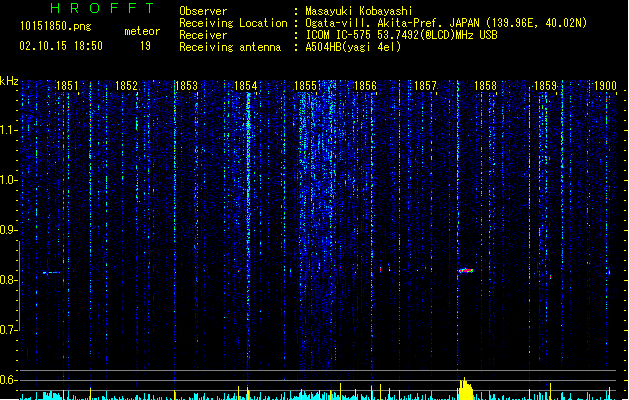Screen dimensions: 629x400
Task: Click the ICOM IC-575 receiver text
Action: [x=402, y=35]
